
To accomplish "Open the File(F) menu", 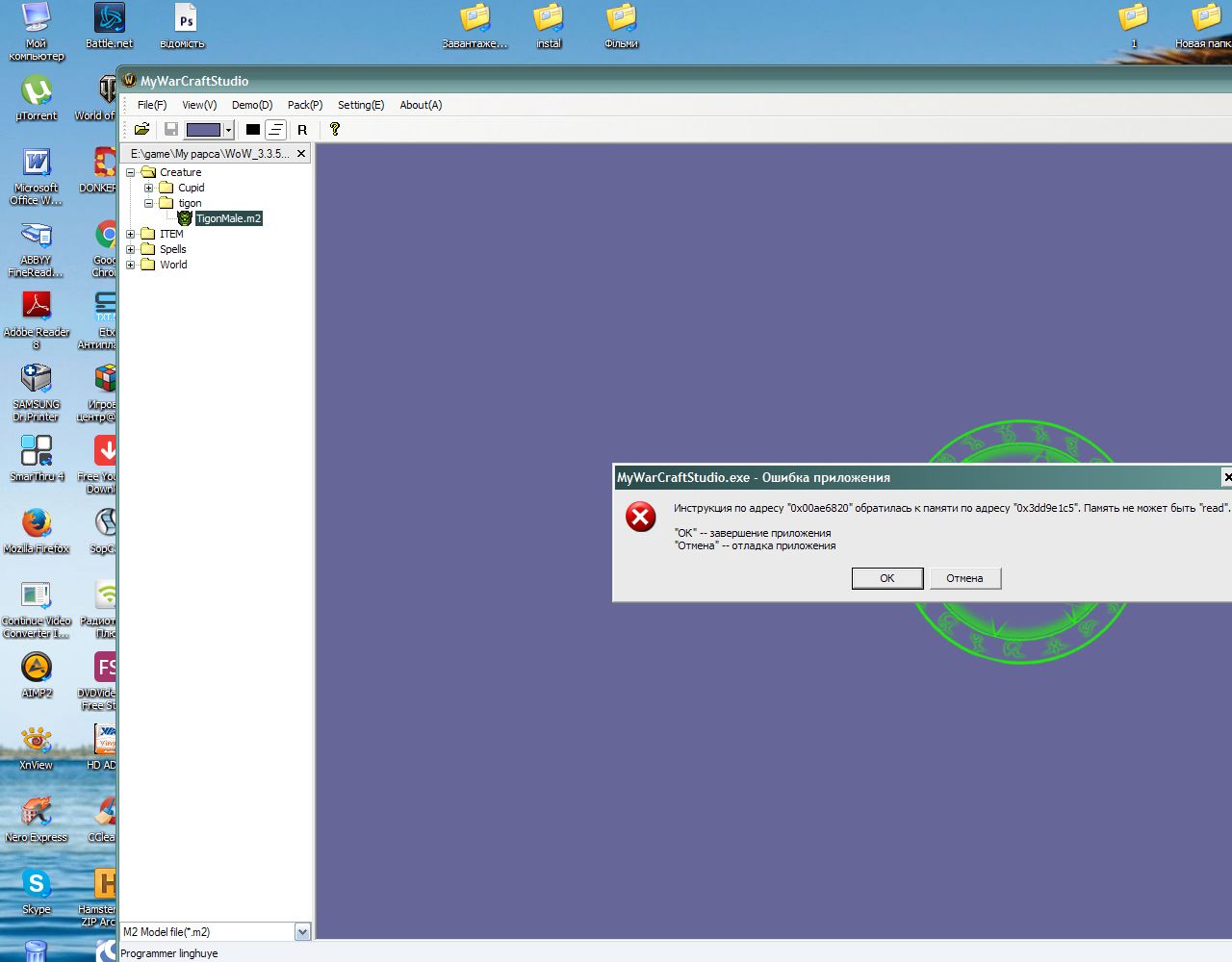I will [x=152, y=105].
